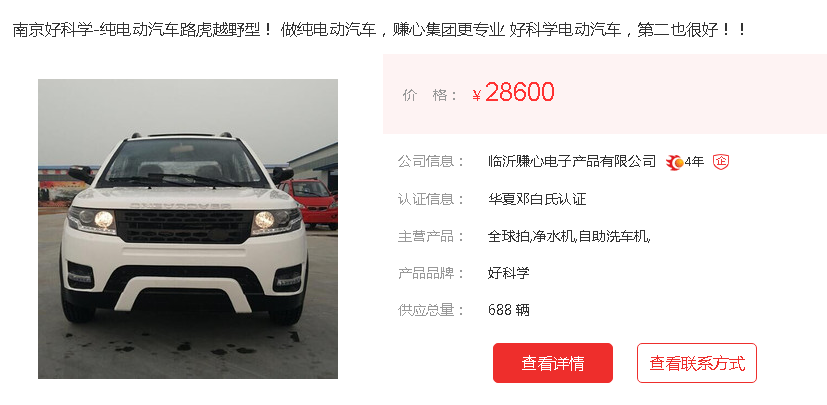The height and width of the screenshot is (405, 827).
Task: Click the 688 辆 supply quantity
Action: point(508,310)
